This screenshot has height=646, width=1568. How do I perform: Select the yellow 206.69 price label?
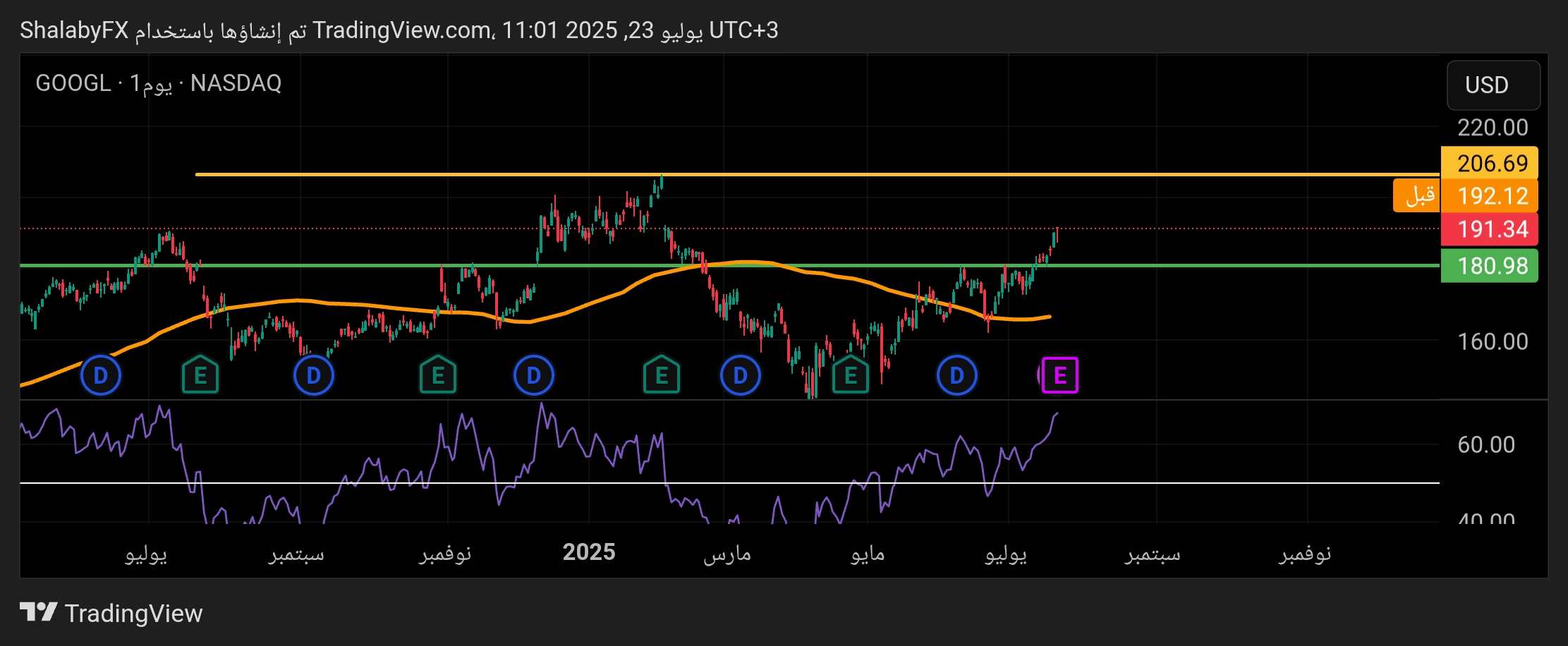1489,163
